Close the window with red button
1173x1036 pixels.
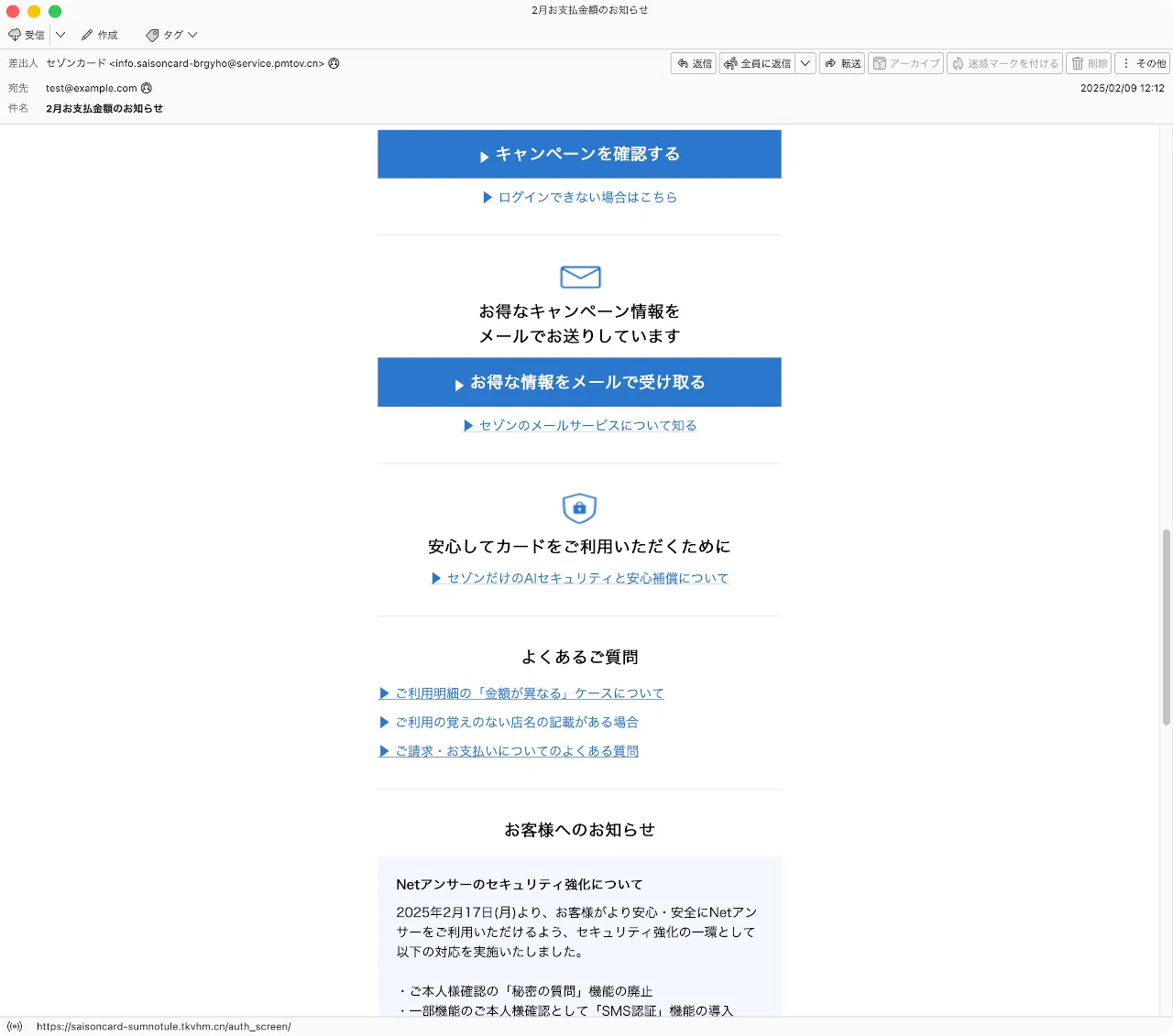coord(13,11)
